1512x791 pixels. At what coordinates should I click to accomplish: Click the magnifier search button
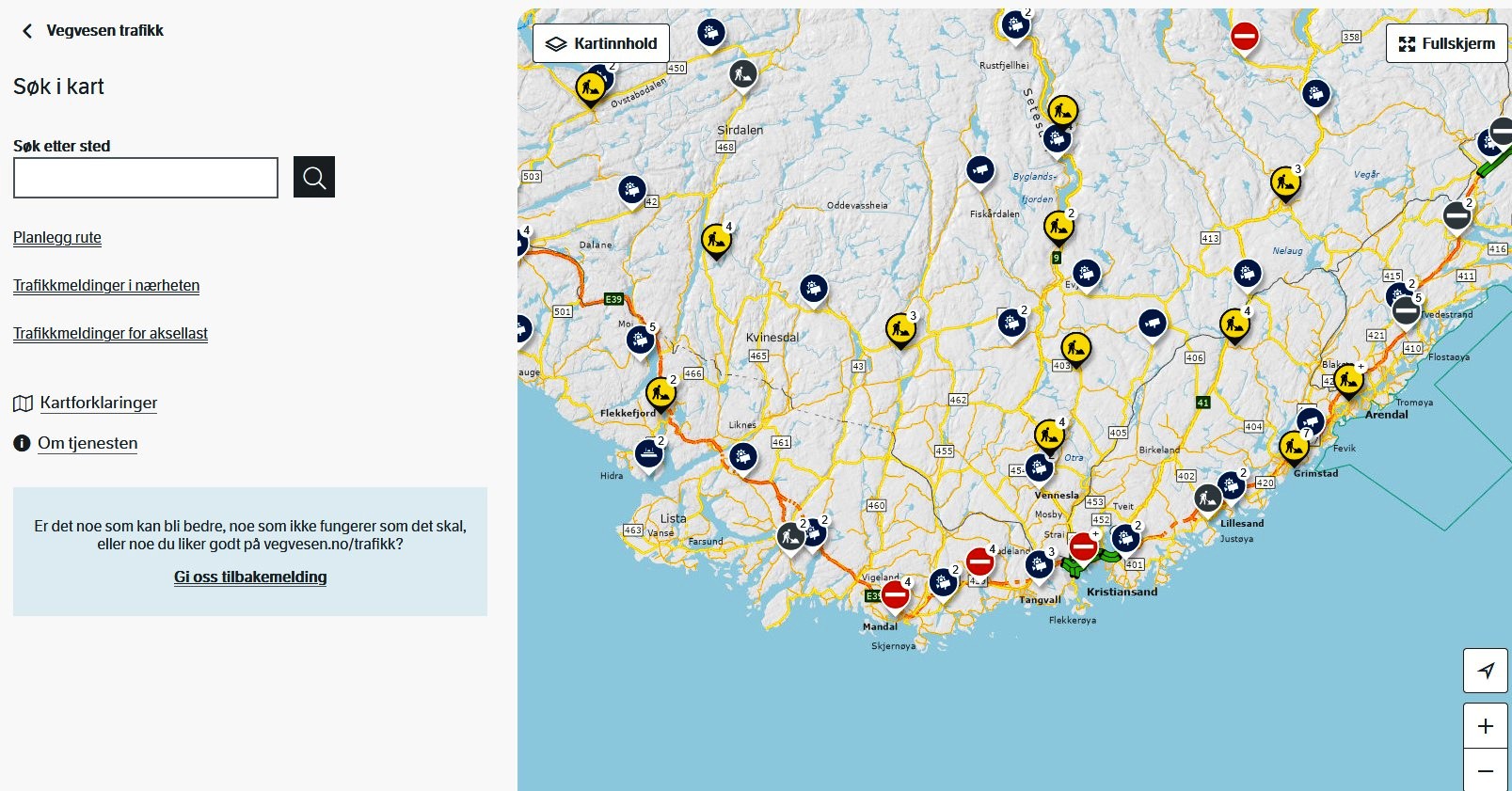click(x=314, y=177)
